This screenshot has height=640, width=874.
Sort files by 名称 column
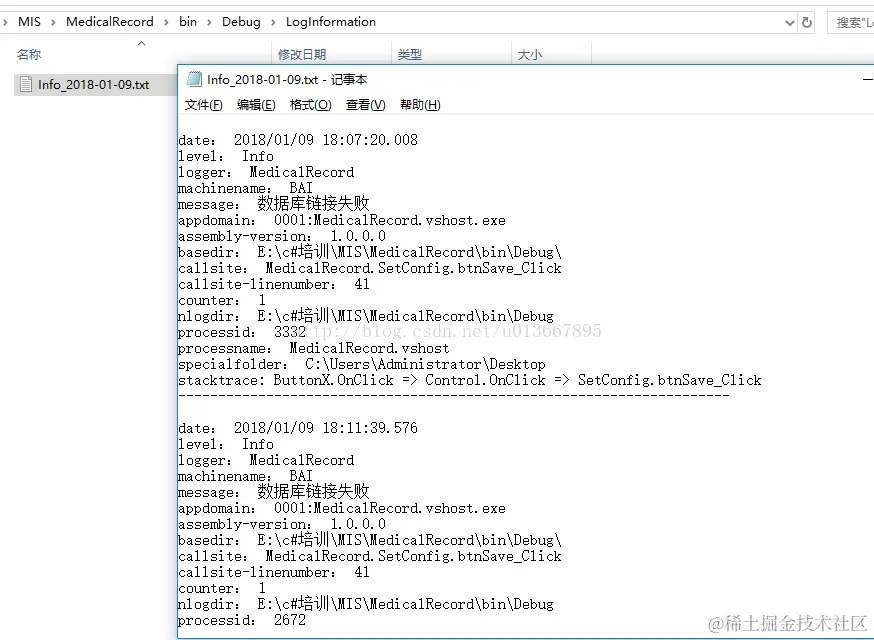click(29, 55)
